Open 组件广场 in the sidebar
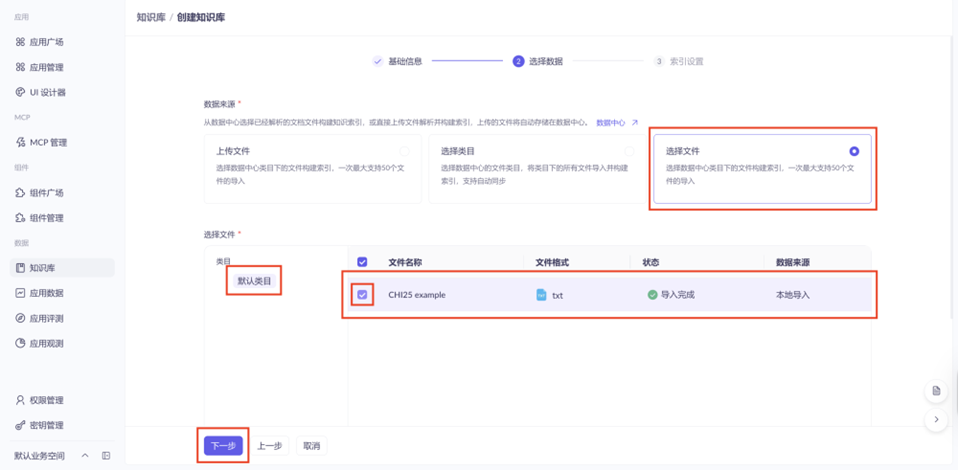The image size is (958, 470). (46, 193)
